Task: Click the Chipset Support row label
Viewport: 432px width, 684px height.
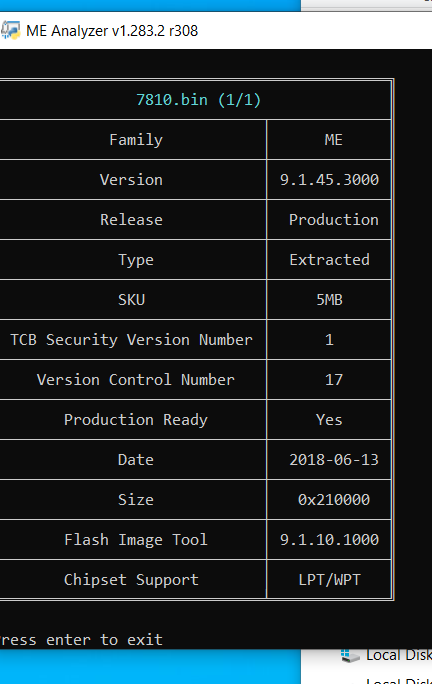Action: (x=131, y=580)
